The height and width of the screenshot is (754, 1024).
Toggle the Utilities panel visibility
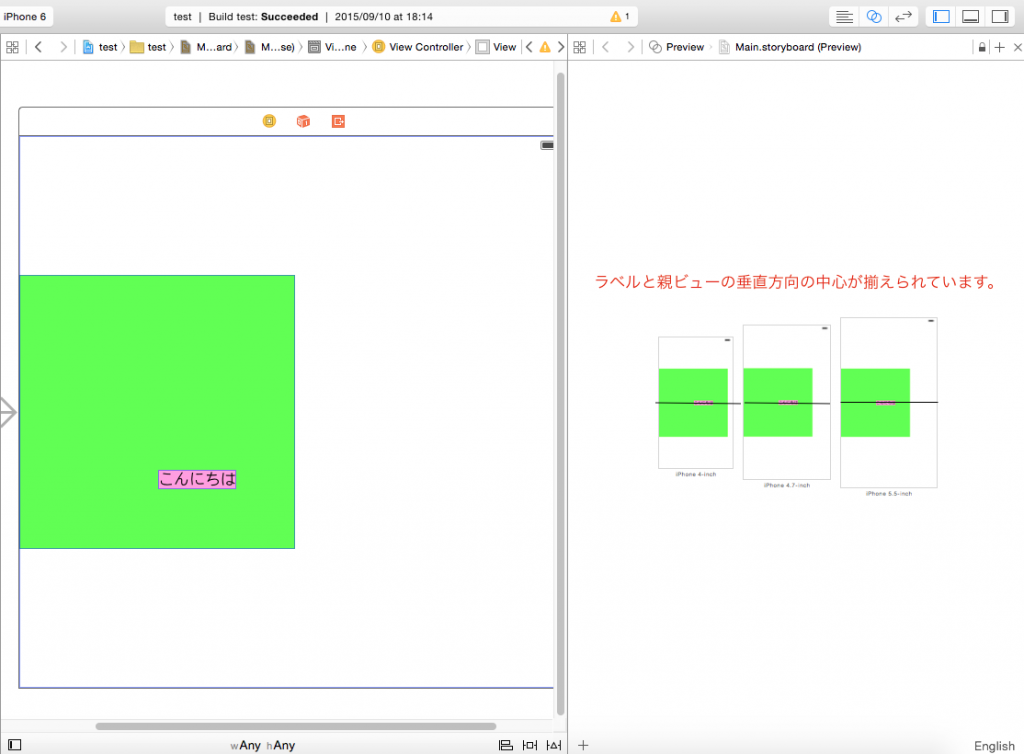(999, 17)
